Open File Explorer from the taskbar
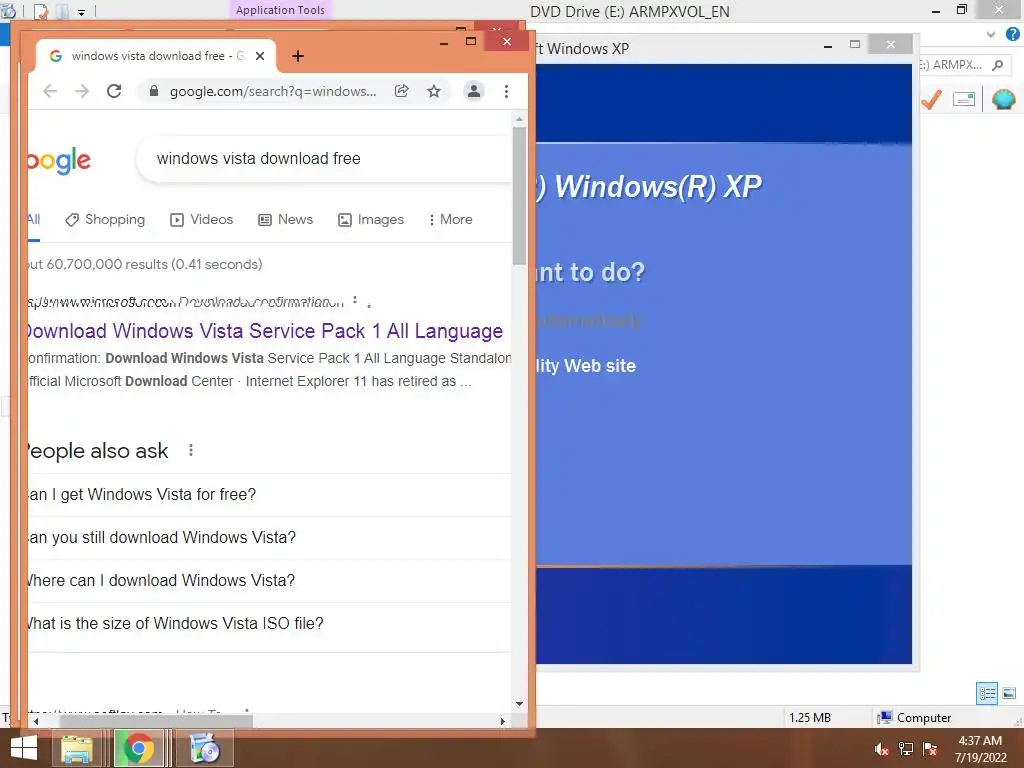Viewport: 1024px width, 768px height. (x=77, y=748)
